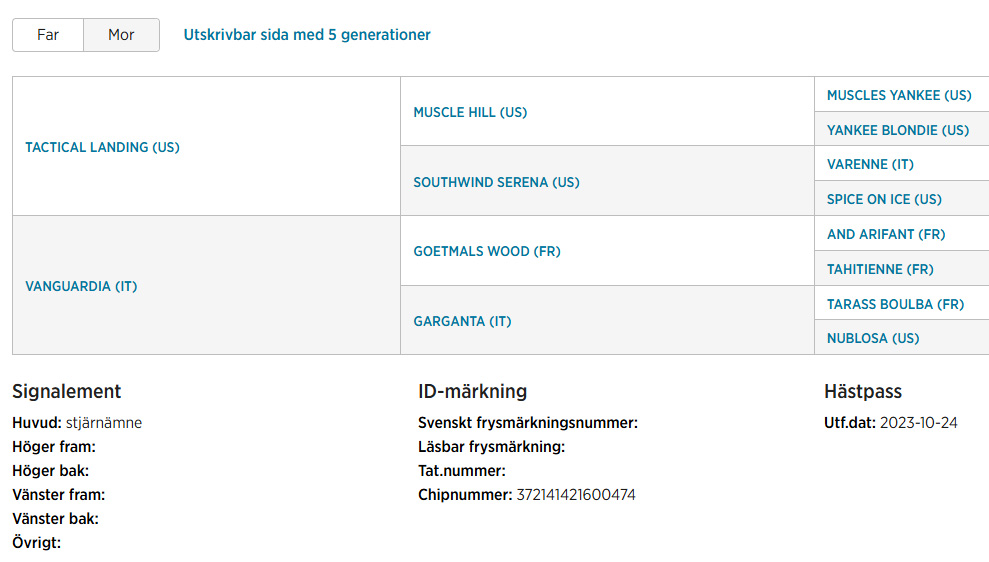
Task: Click the chip number 372141421600474 text
Action: (x=576, y=495)
